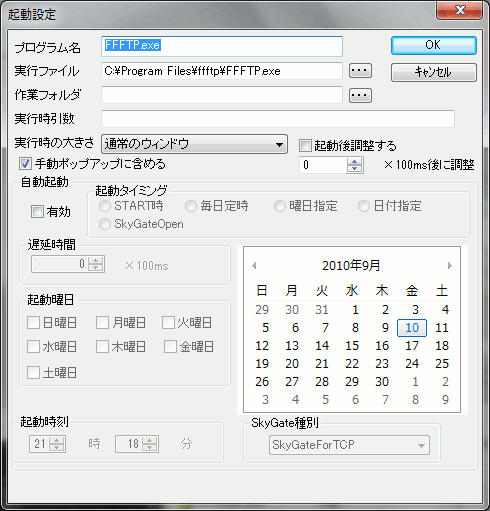The image size is (490, 511).
Task: Increase the ×100ms後に調整 spinner value
Action: coord(354,161)
